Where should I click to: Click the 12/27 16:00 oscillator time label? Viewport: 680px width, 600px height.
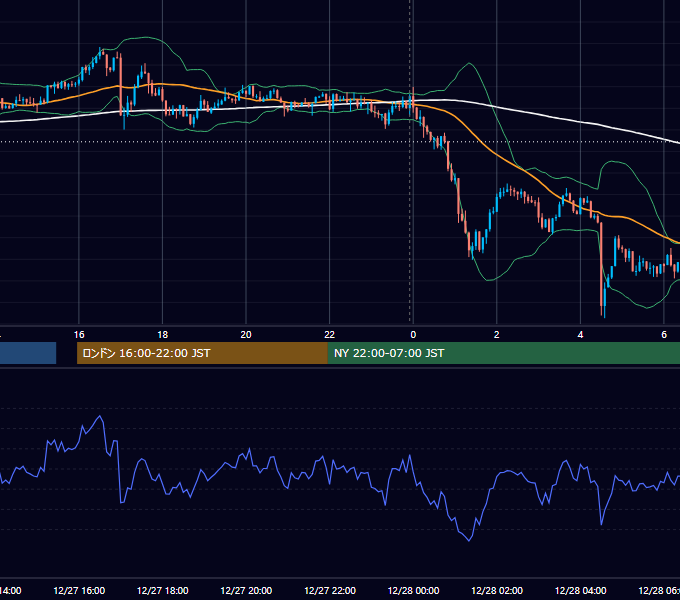pos(79,590)
